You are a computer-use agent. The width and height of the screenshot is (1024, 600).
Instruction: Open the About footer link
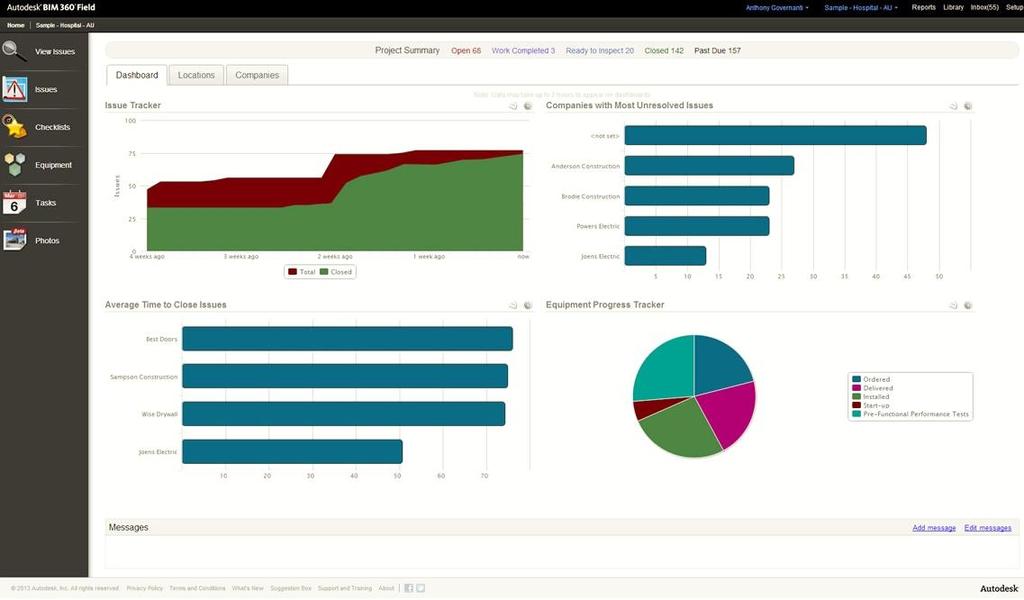[x=387, y=588]
